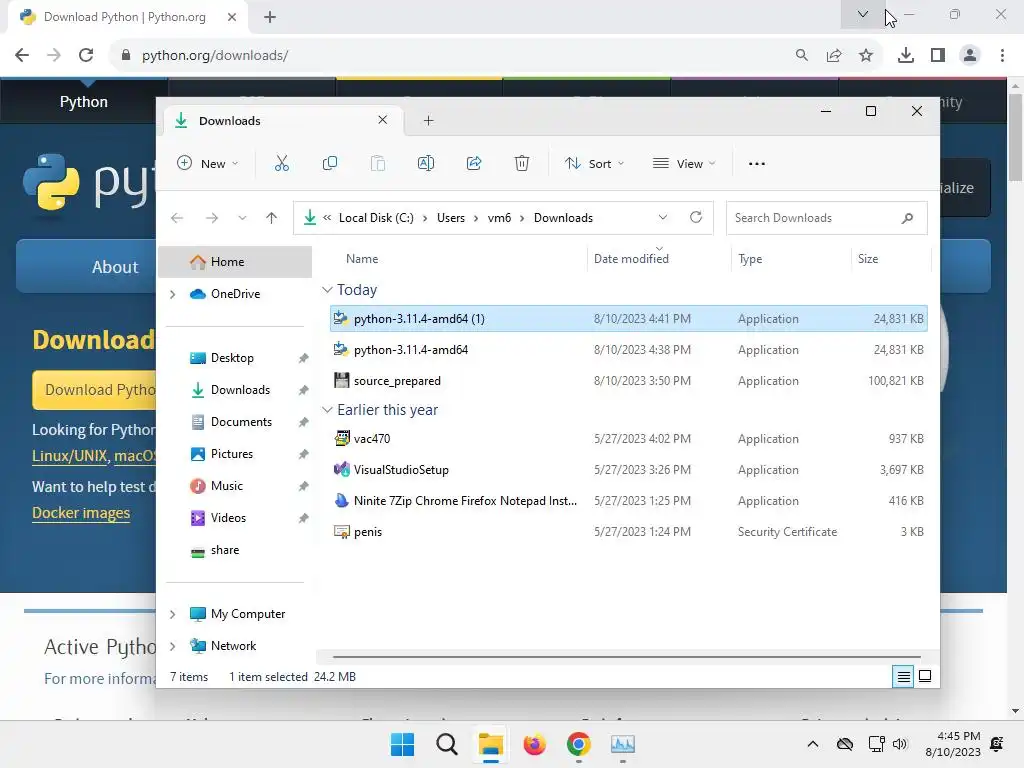The height and width of the screenshot is (768, 1024).
Task: Expand OneDrive in navigation pane
Action: tap(172, 295)
